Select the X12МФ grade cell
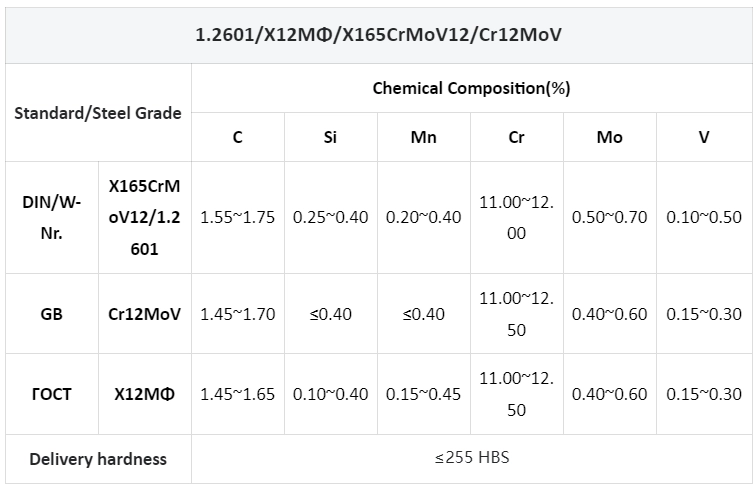Image resolution: width=756 pixels, height=488 pixels. tap(145, 394)
